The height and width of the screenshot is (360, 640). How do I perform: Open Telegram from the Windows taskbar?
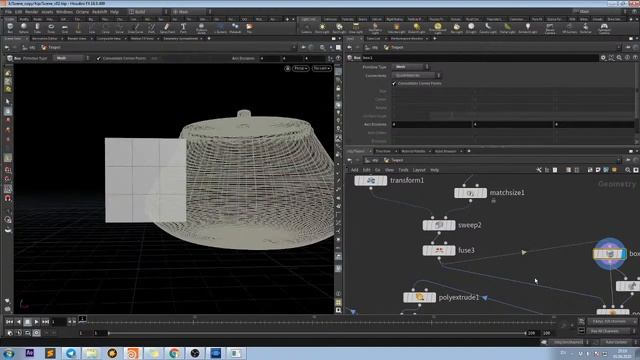click(x=71, y=353)
